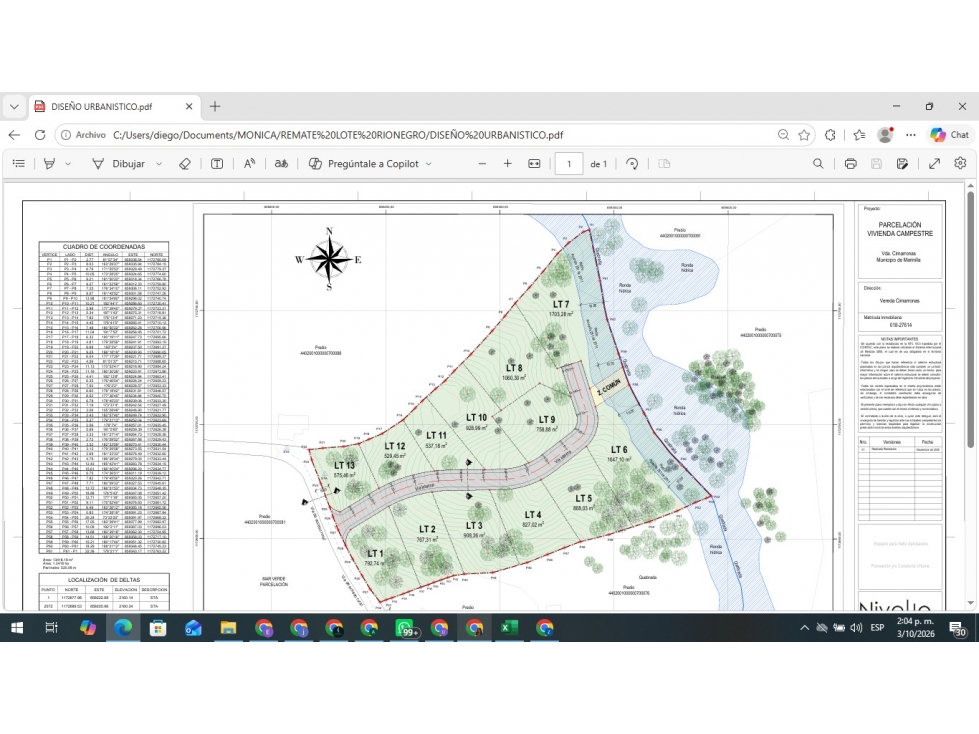Go back to previous page

[x=14, y=135]
